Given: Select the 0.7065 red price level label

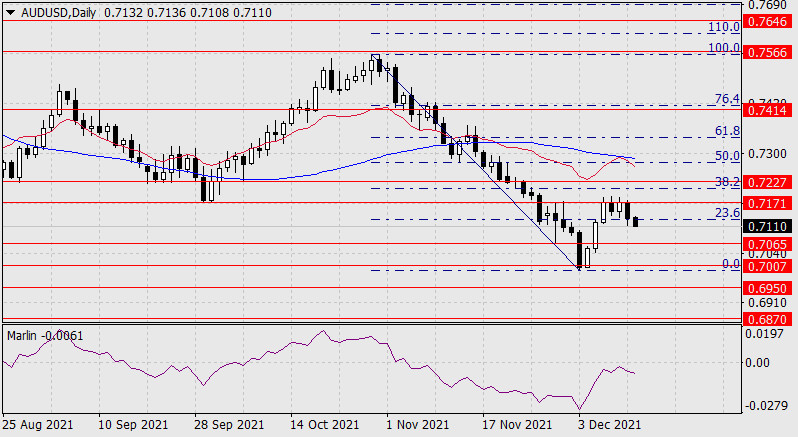Looking at the screenshot, I should click(767, 245).
